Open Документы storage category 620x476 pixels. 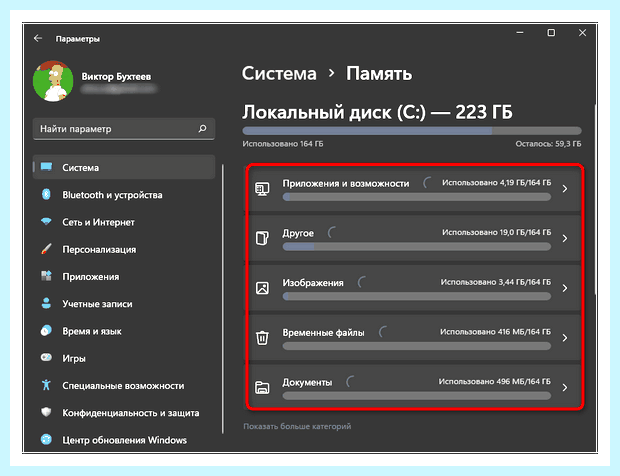414,387
